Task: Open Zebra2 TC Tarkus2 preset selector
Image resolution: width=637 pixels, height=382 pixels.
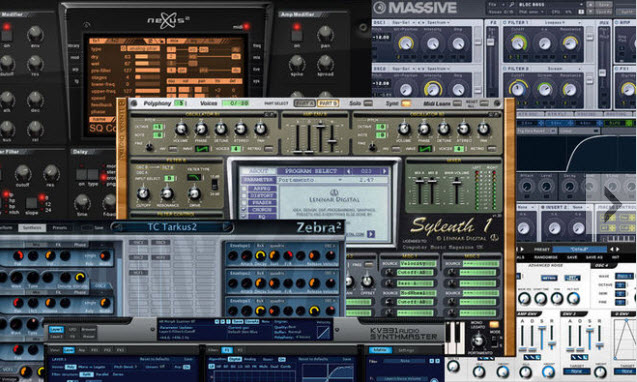Action: (x=172, y=227)
